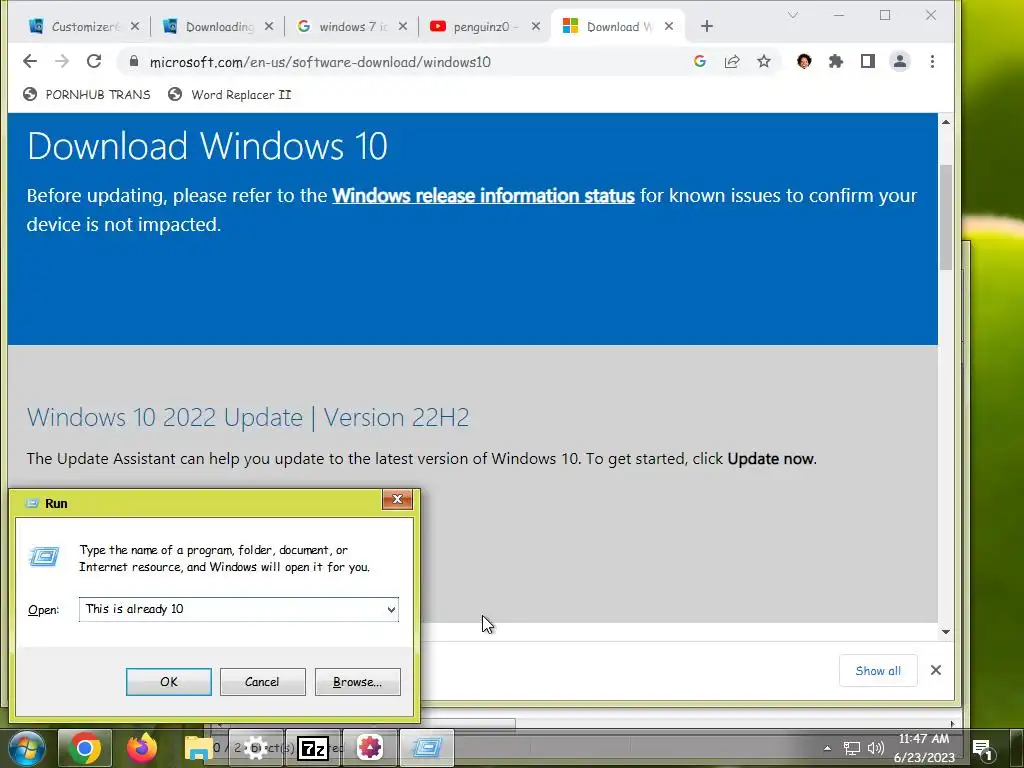This screenshot has height=768, width=1024.
Task: Click Cancel in the Run dialog
Action: (263, 682)
